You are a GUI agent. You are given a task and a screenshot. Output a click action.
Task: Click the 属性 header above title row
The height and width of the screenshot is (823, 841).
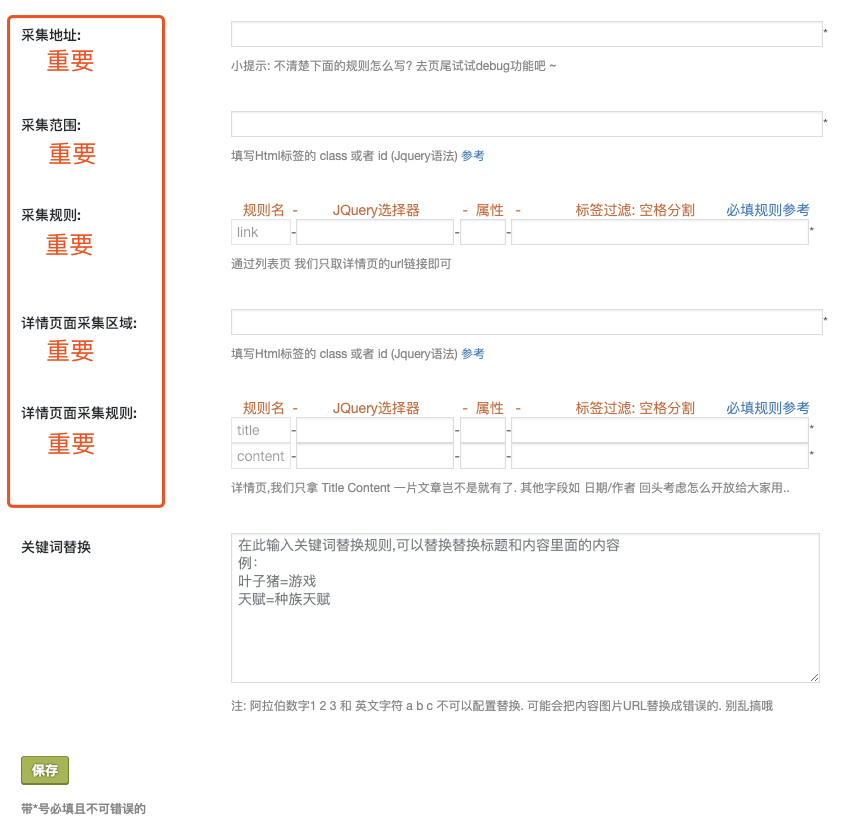[489, 408]
